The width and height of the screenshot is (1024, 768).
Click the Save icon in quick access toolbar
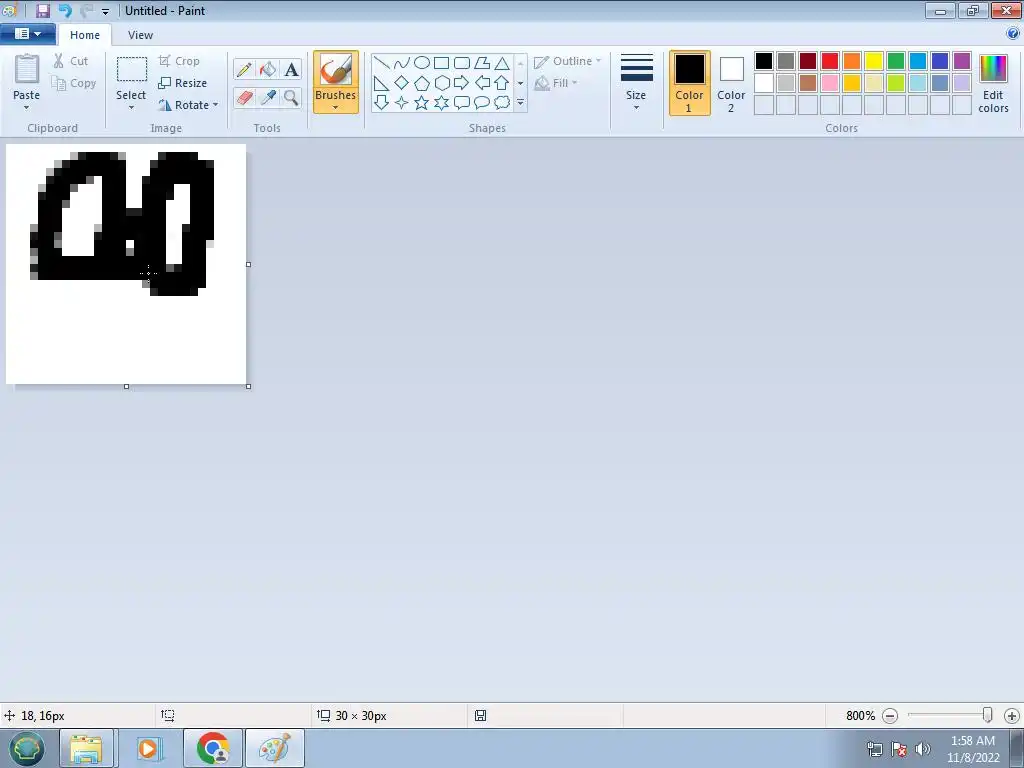pos(43,10)
